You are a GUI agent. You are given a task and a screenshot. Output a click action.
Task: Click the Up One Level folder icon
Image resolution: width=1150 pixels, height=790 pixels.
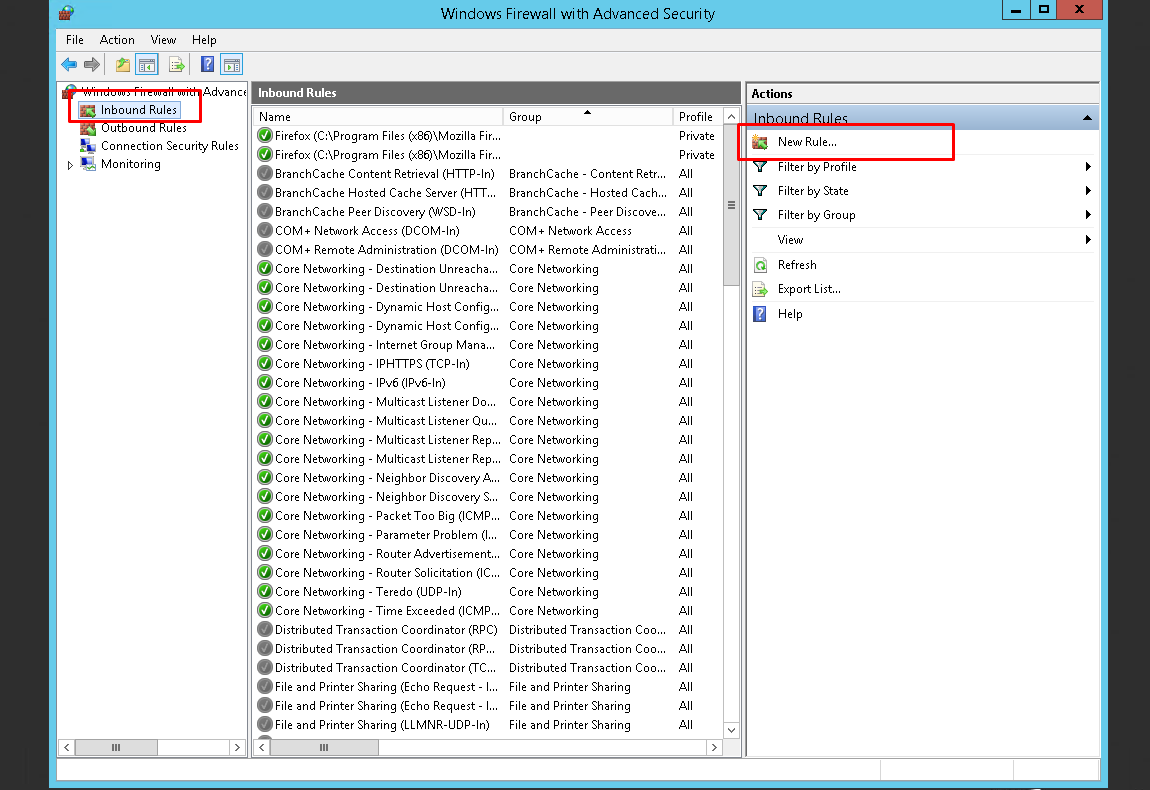[122, 65]
